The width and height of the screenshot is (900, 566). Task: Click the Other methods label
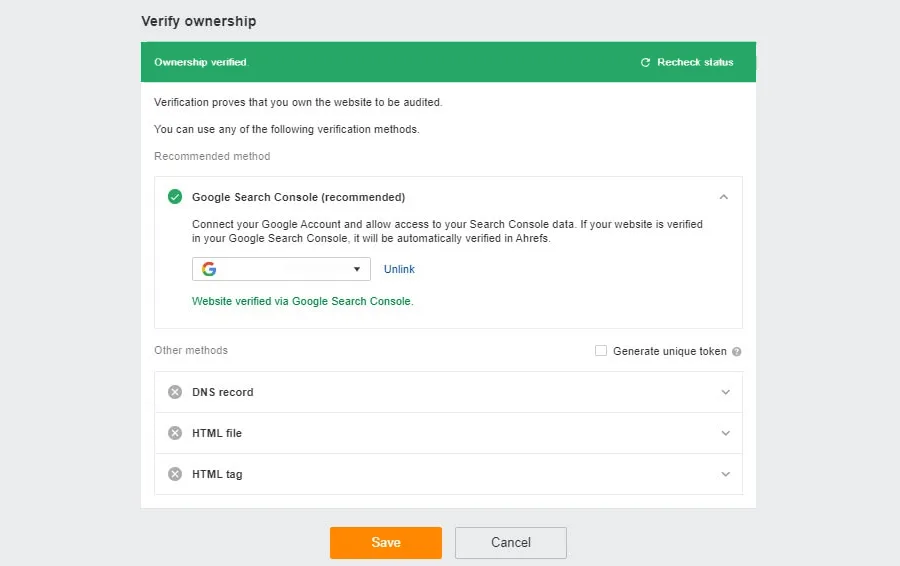(x=191, y=350)
